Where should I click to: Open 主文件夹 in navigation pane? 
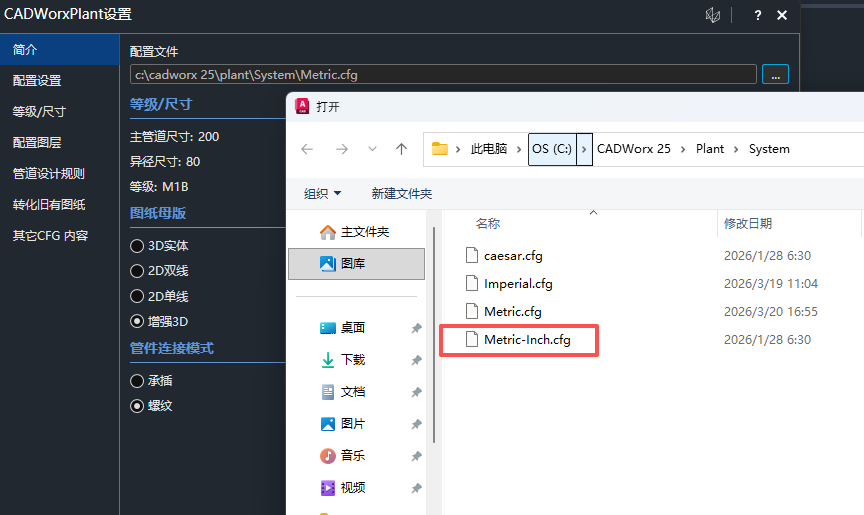(x=356, y=232)
